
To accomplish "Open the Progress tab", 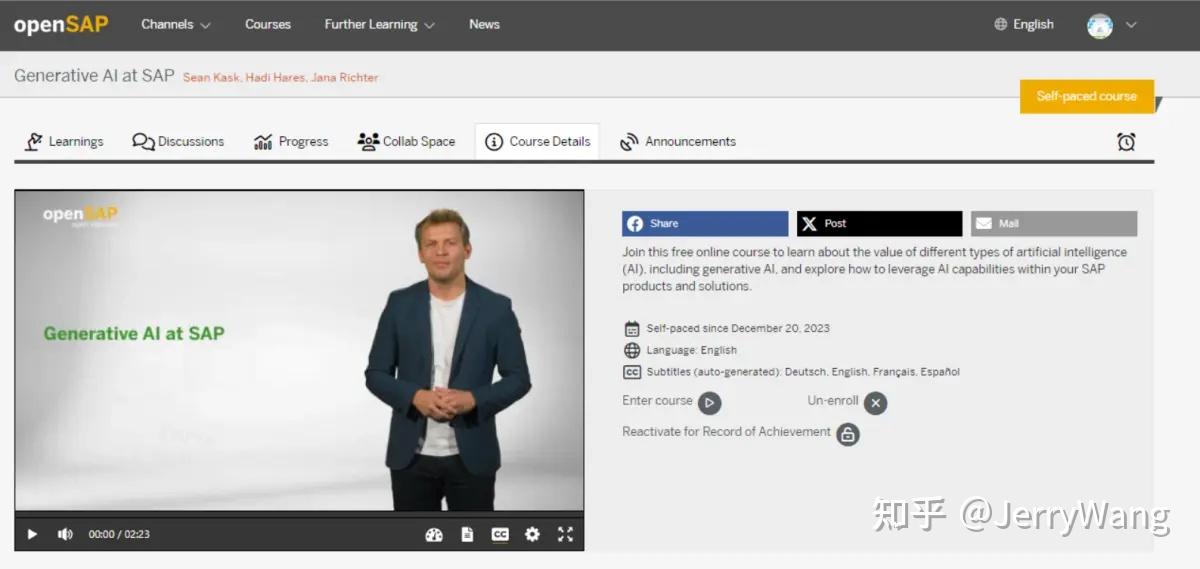I will tap(291, 142).
